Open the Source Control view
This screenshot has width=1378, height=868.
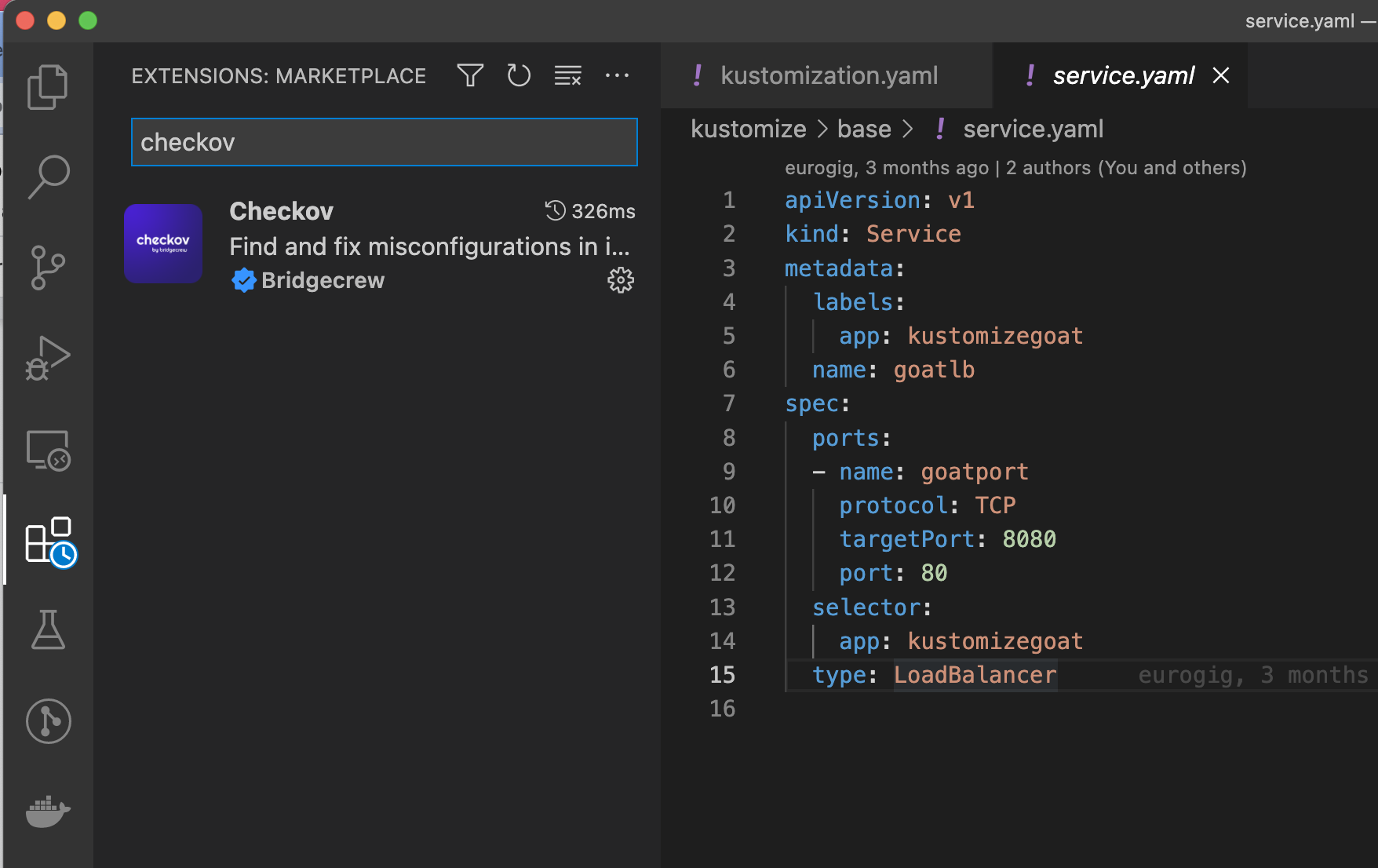pos(48,267)
